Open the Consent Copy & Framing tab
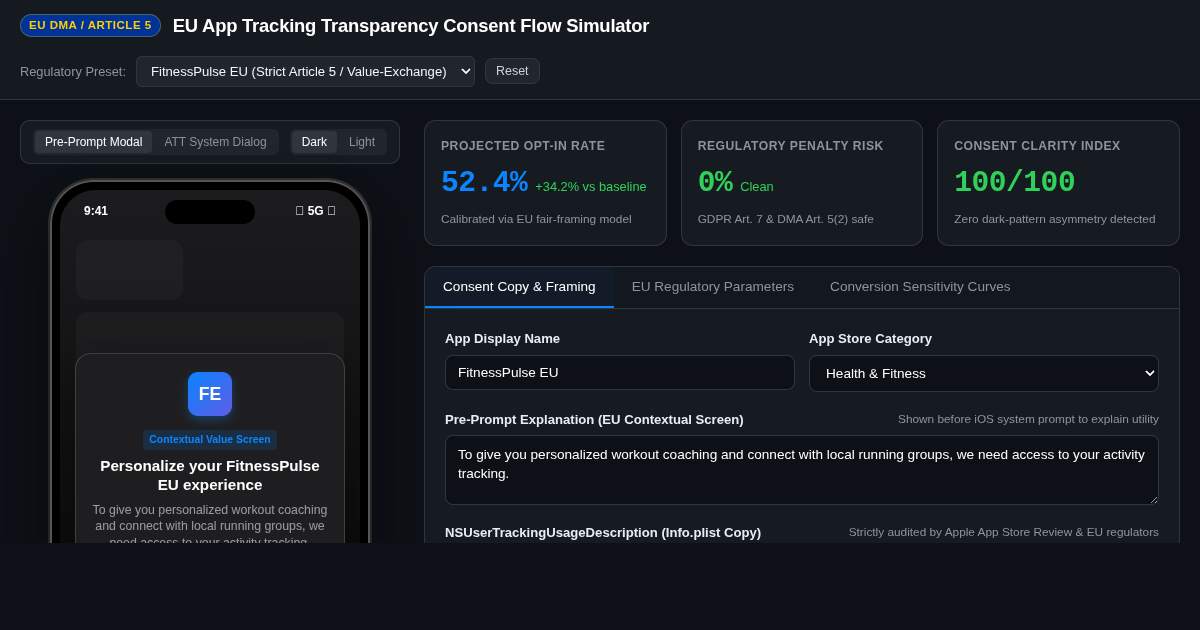 click(x=519, y=287)
